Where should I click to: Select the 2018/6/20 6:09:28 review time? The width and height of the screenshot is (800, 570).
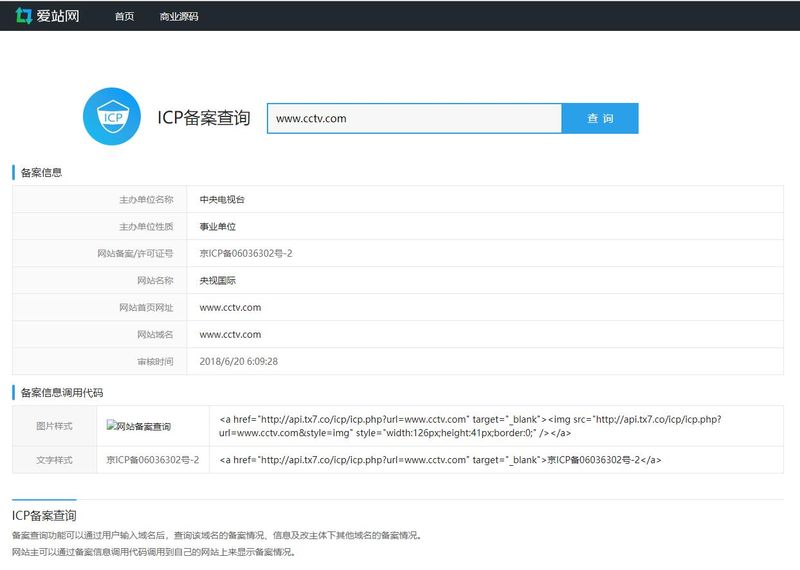point(239,361)
